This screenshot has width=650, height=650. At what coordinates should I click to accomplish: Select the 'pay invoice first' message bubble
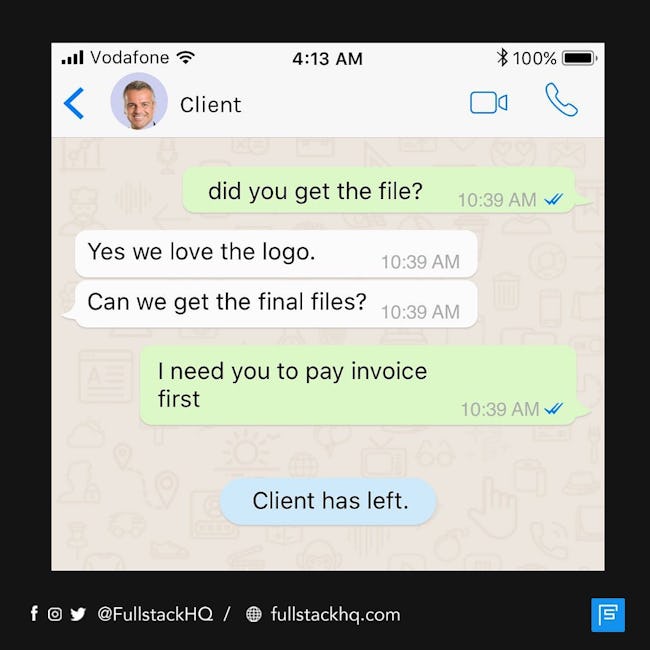click(358, 385)
